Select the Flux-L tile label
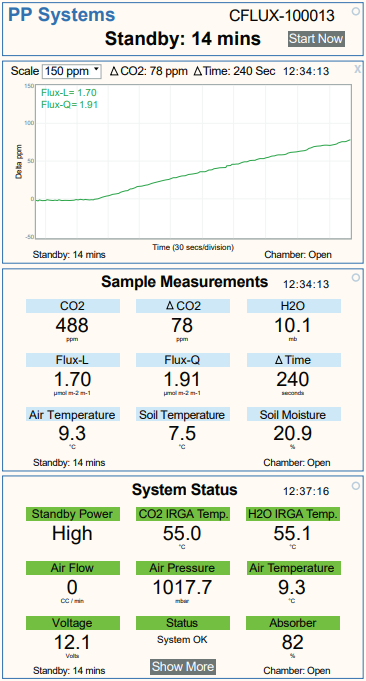The width and height of the screenshot is (366, 681). tap(73, 360)
